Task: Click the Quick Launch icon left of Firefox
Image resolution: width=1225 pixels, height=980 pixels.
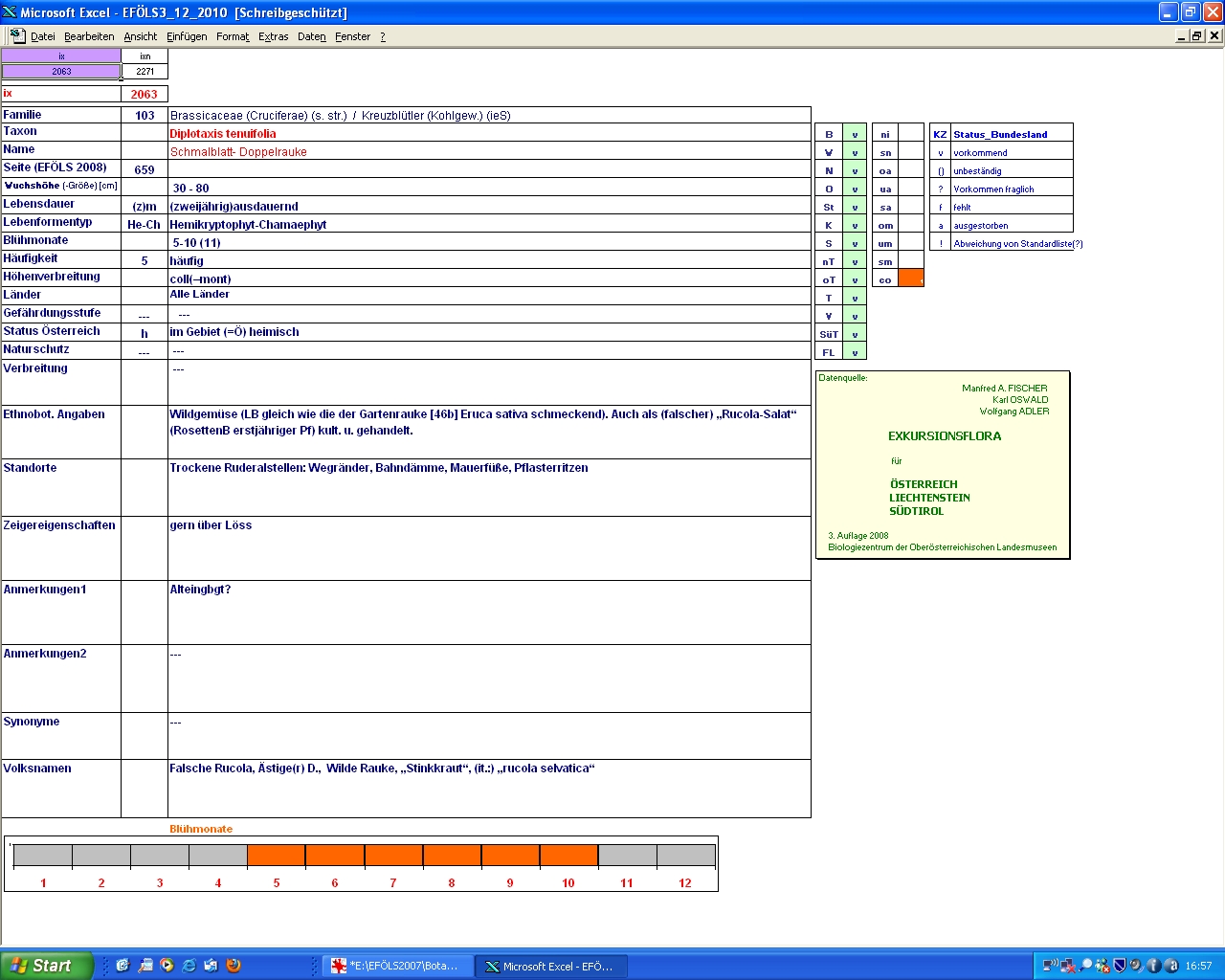Action: tap(212, 966)
